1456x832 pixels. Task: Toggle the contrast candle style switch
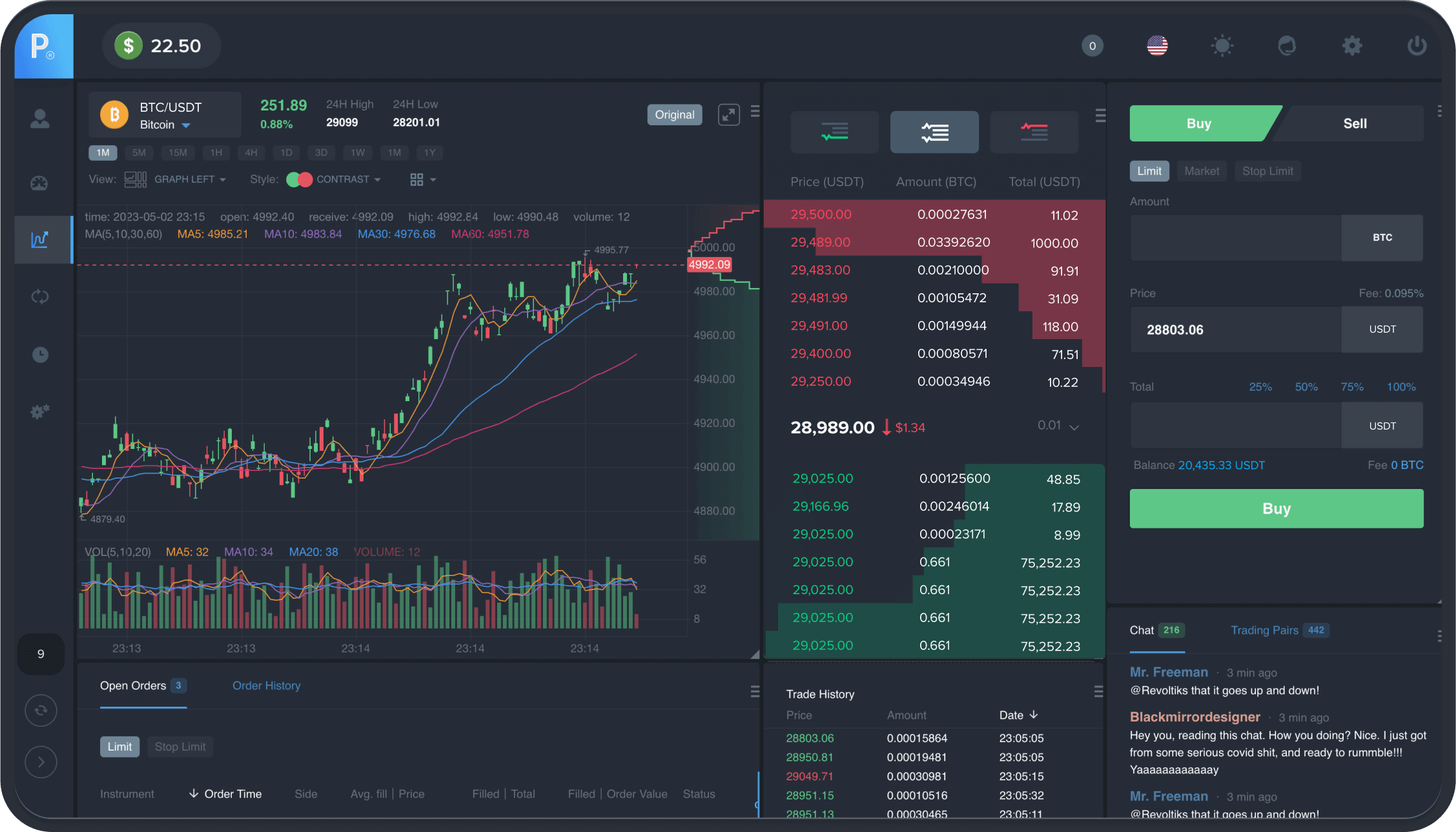click(x=299, y=180)
